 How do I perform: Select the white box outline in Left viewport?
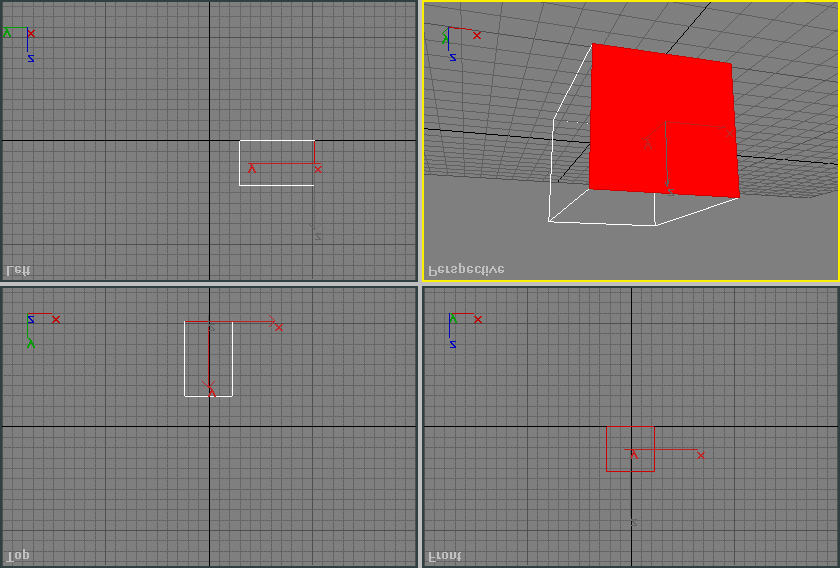[x=276, y=163]
